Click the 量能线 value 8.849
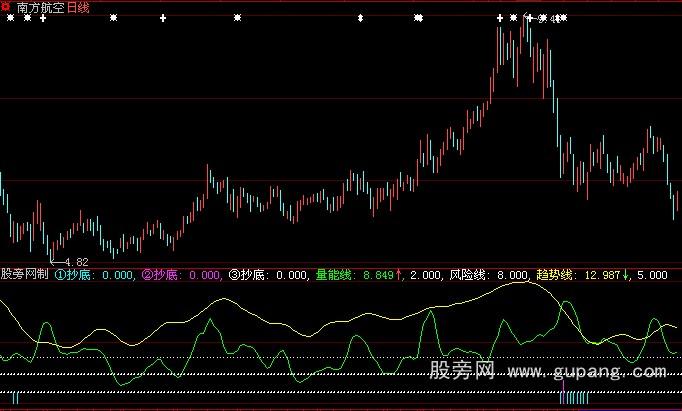Screen dimensions: 682x411 [378, 275]
